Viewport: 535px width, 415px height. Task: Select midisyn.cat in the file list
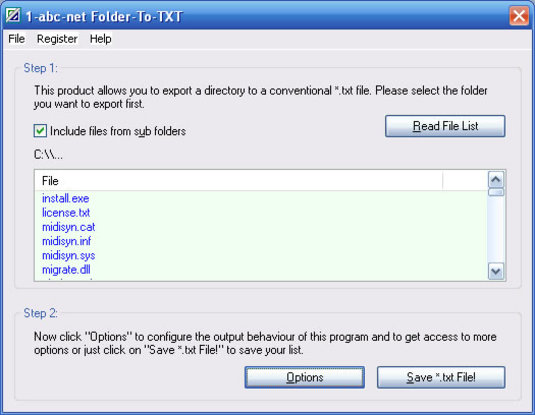[69, 227]
